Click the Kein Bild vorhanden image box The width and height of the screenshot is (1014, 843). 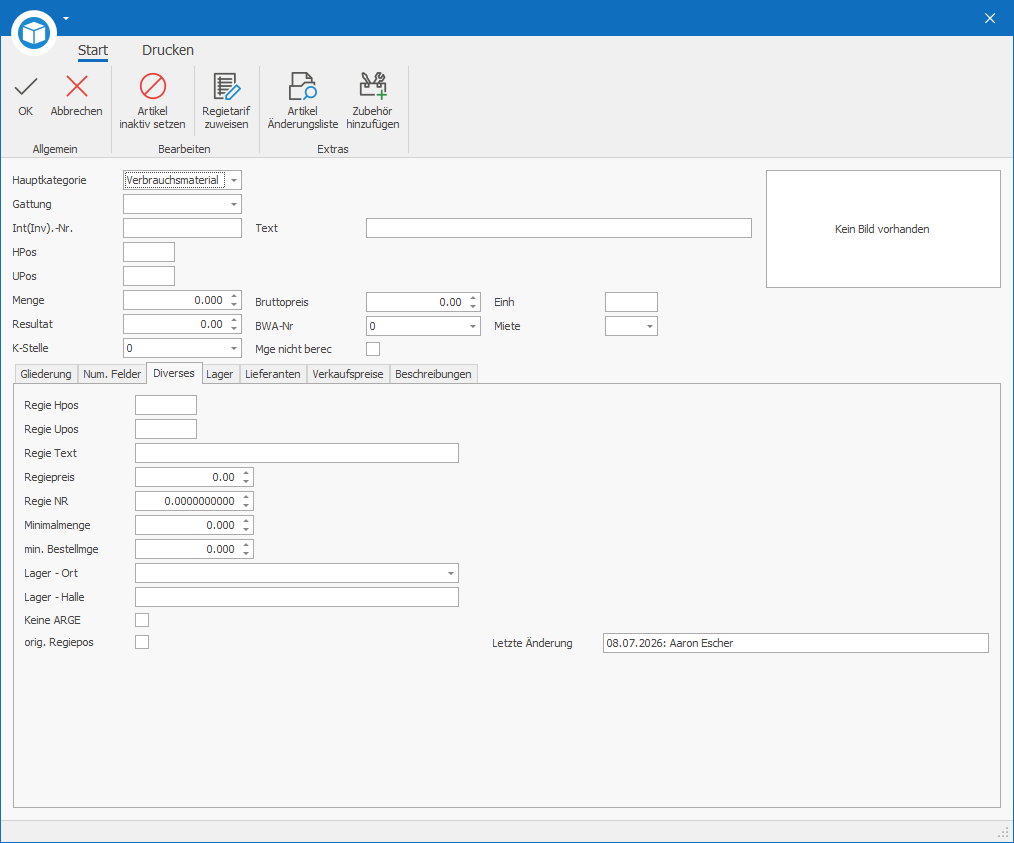tap(883, 229)
